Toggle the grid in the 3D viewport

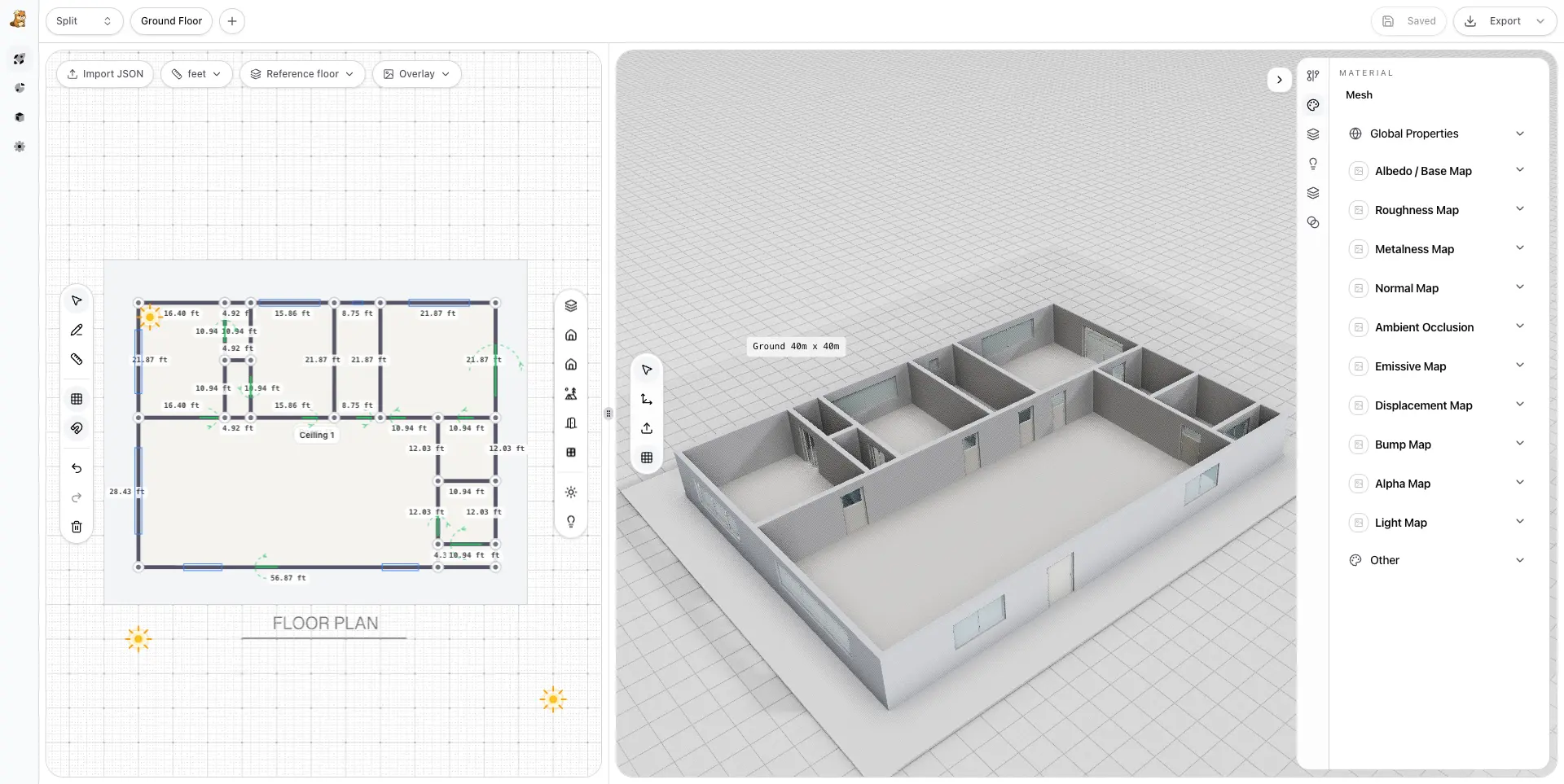tap(646, 458)
